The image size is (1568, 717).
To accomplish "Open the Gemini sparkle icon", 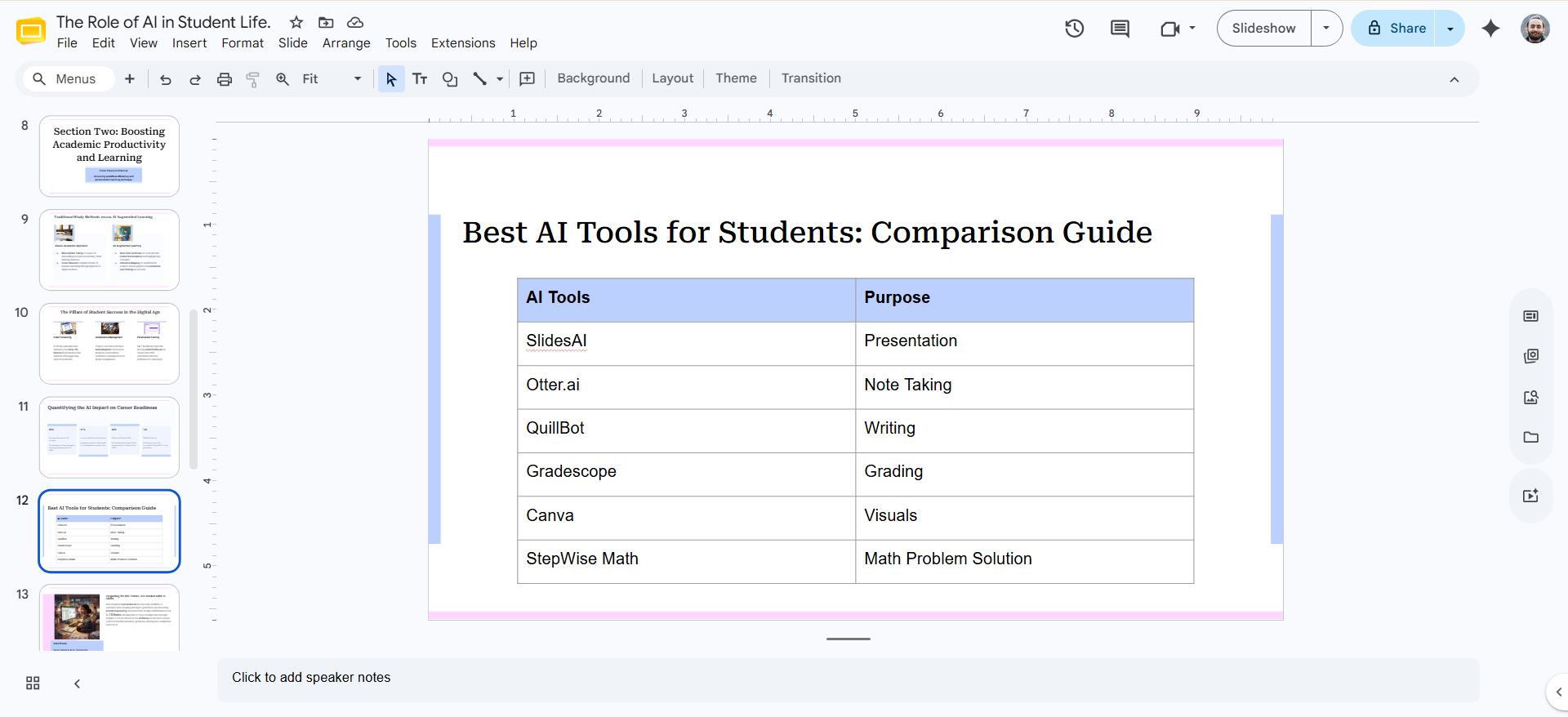I will tap(1491, 29).
